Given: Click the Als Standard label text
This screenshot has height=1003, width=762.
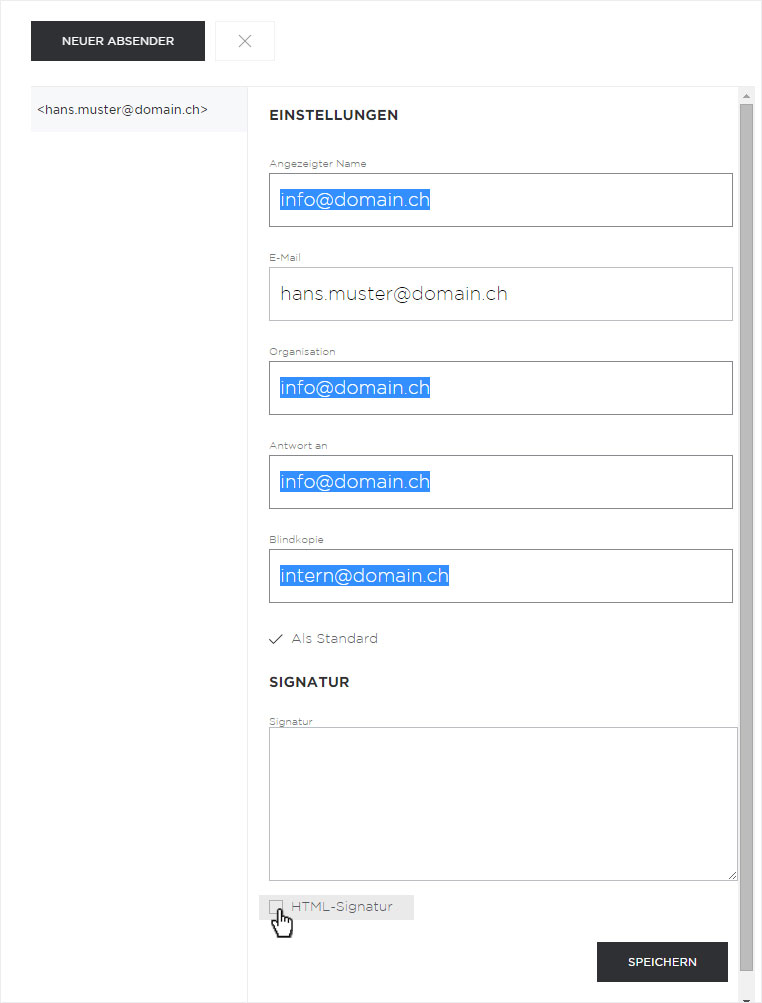Looking at the screenshot, I should pos(335,638).
